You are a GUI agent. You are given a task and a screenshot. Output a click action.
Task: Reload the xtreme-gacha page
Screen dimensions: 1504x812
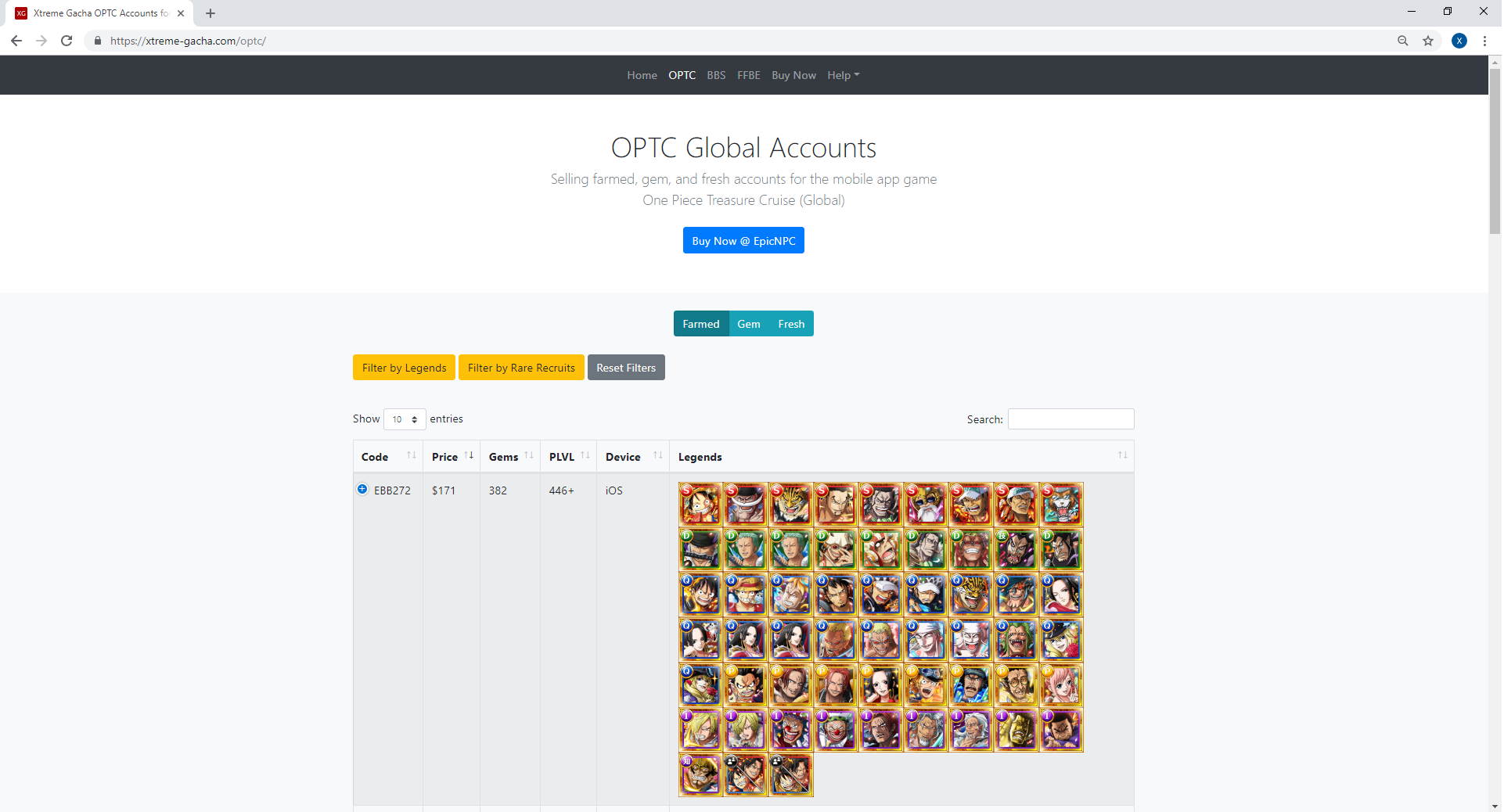(x=67, y=41)
